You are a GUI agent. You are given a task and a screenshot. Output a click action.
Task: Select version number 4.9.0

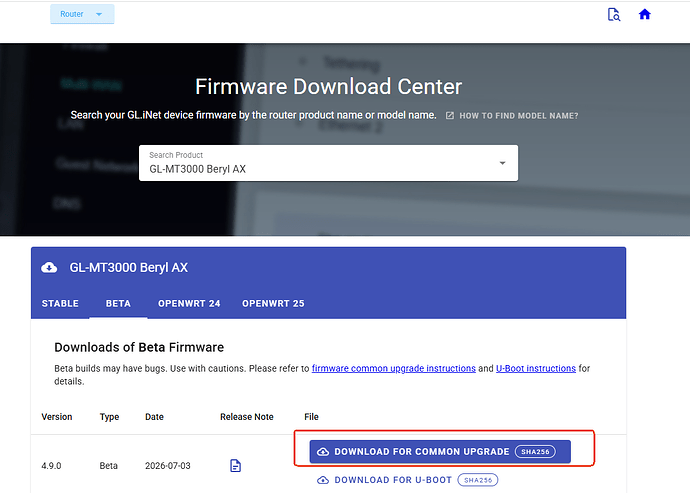pyautogui.click(x=51, y=466)
